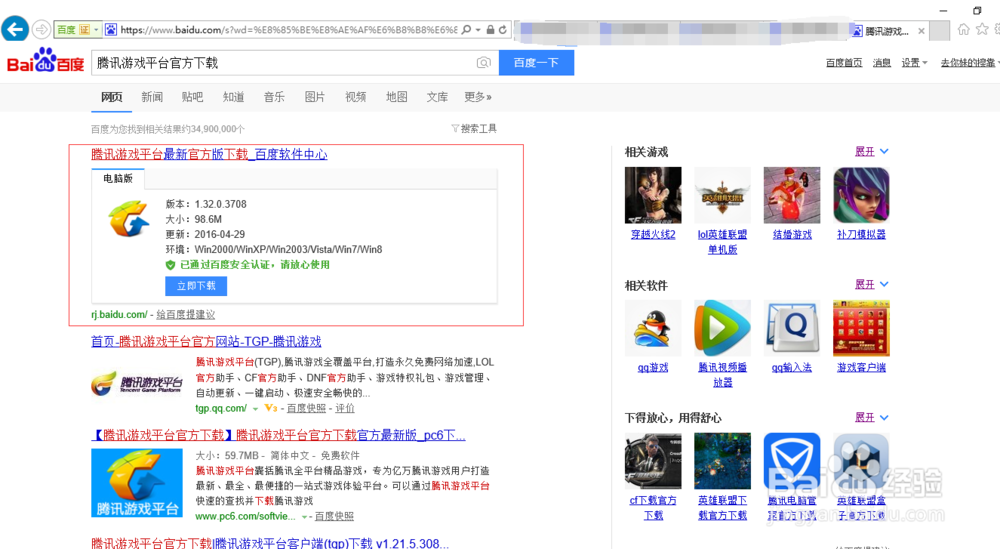This screenshot has width=1000, height=549.
Task: Select the 网页 tab
Action: (112, 97)
